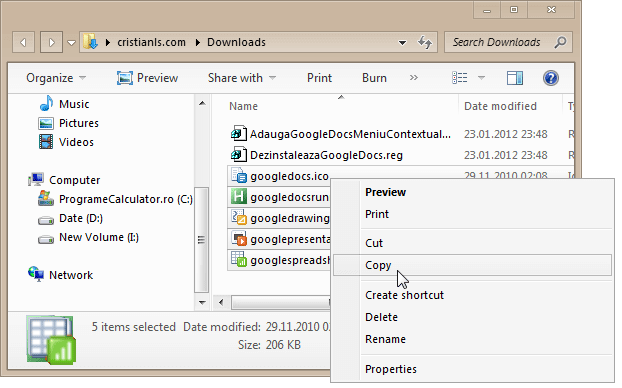622x388 pixels.
Task: Select Computer in navigation pane
Action: coord(75,180)
